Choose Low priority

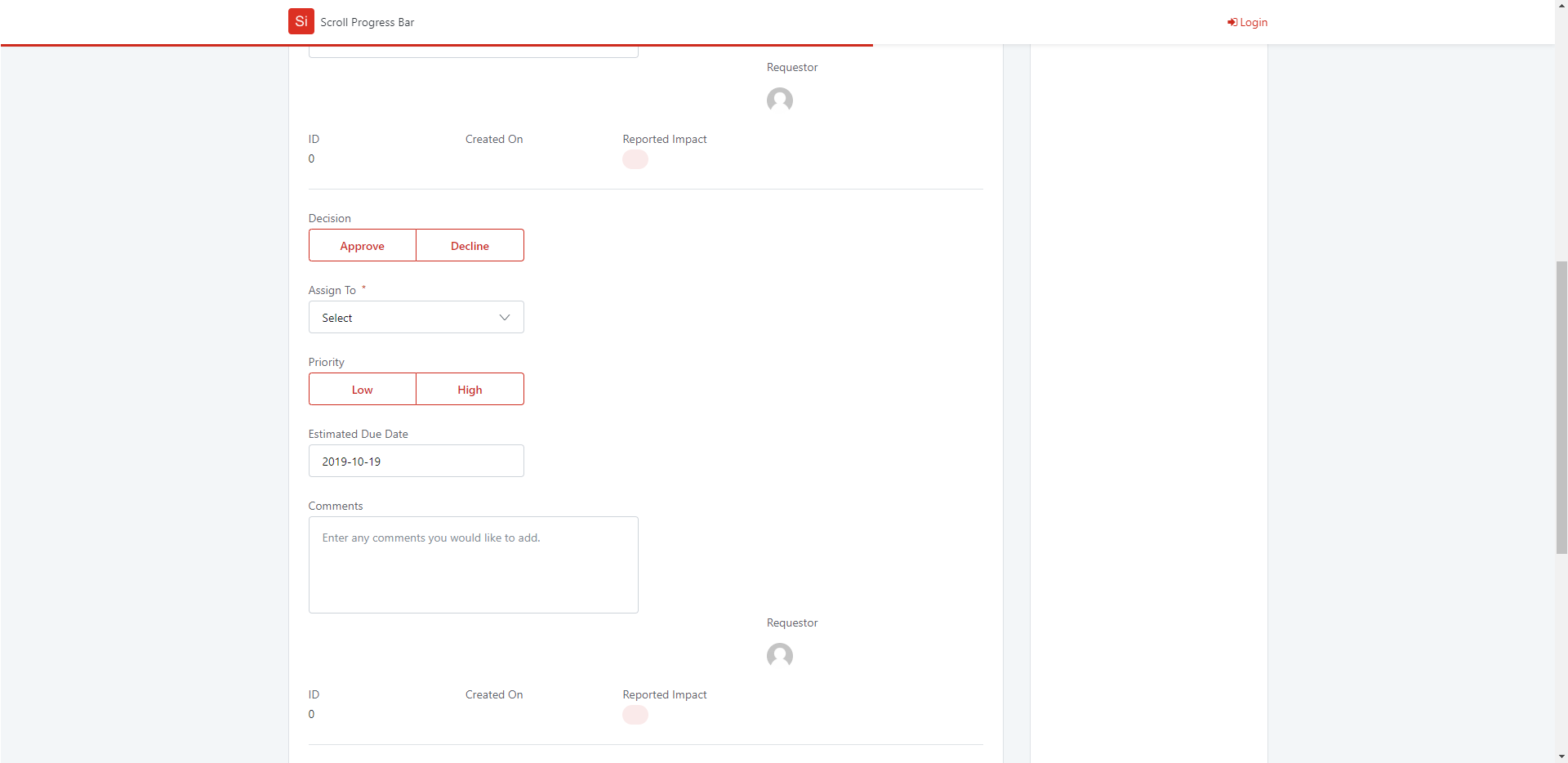click(363, 389)
